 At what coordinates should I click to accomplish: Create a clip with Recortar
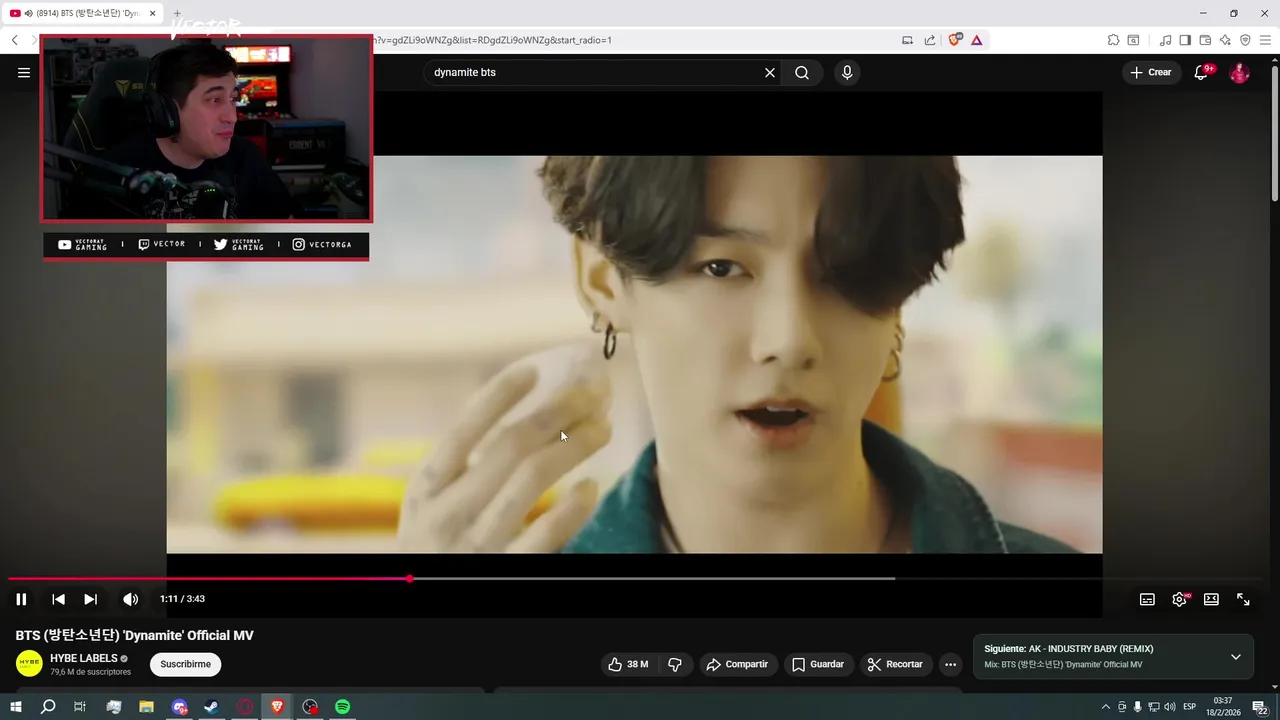tap(895, 664)
